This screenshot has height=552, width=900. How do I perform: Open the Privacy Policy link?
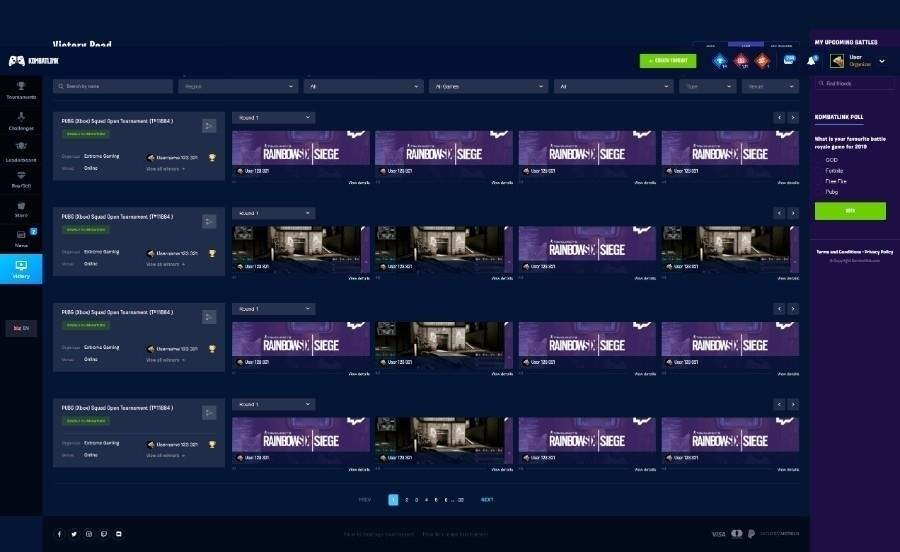(879, 252)
